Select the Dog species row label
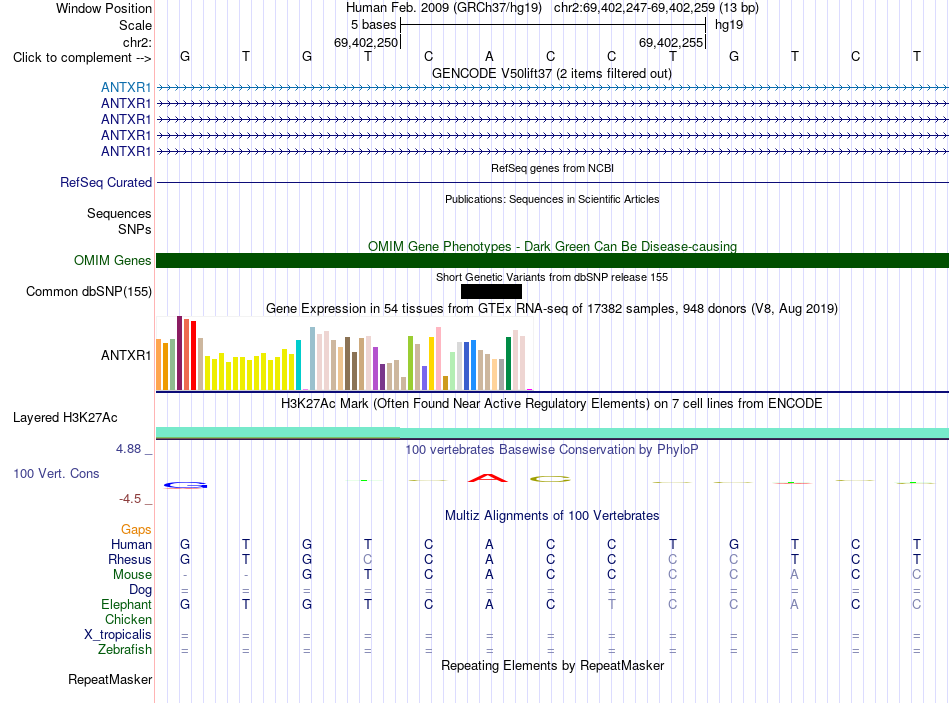950x703 pixels. [141, 590]
